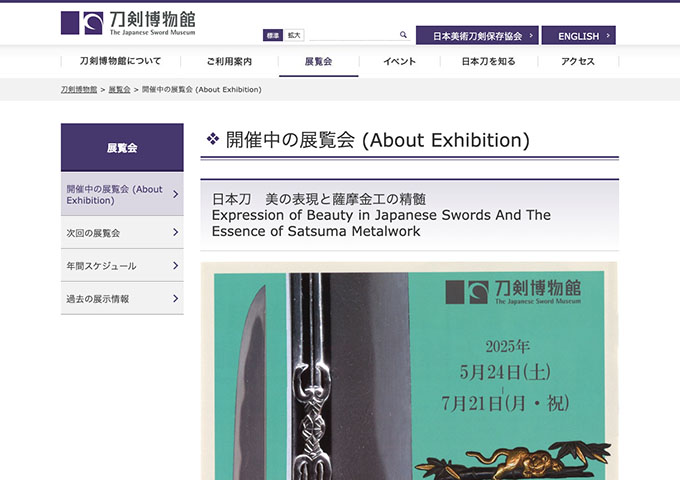Select the 拡大 text size toggle
The height and width of the screenshot is (480, 680).
pyautogui.click(x=294, y=35)
